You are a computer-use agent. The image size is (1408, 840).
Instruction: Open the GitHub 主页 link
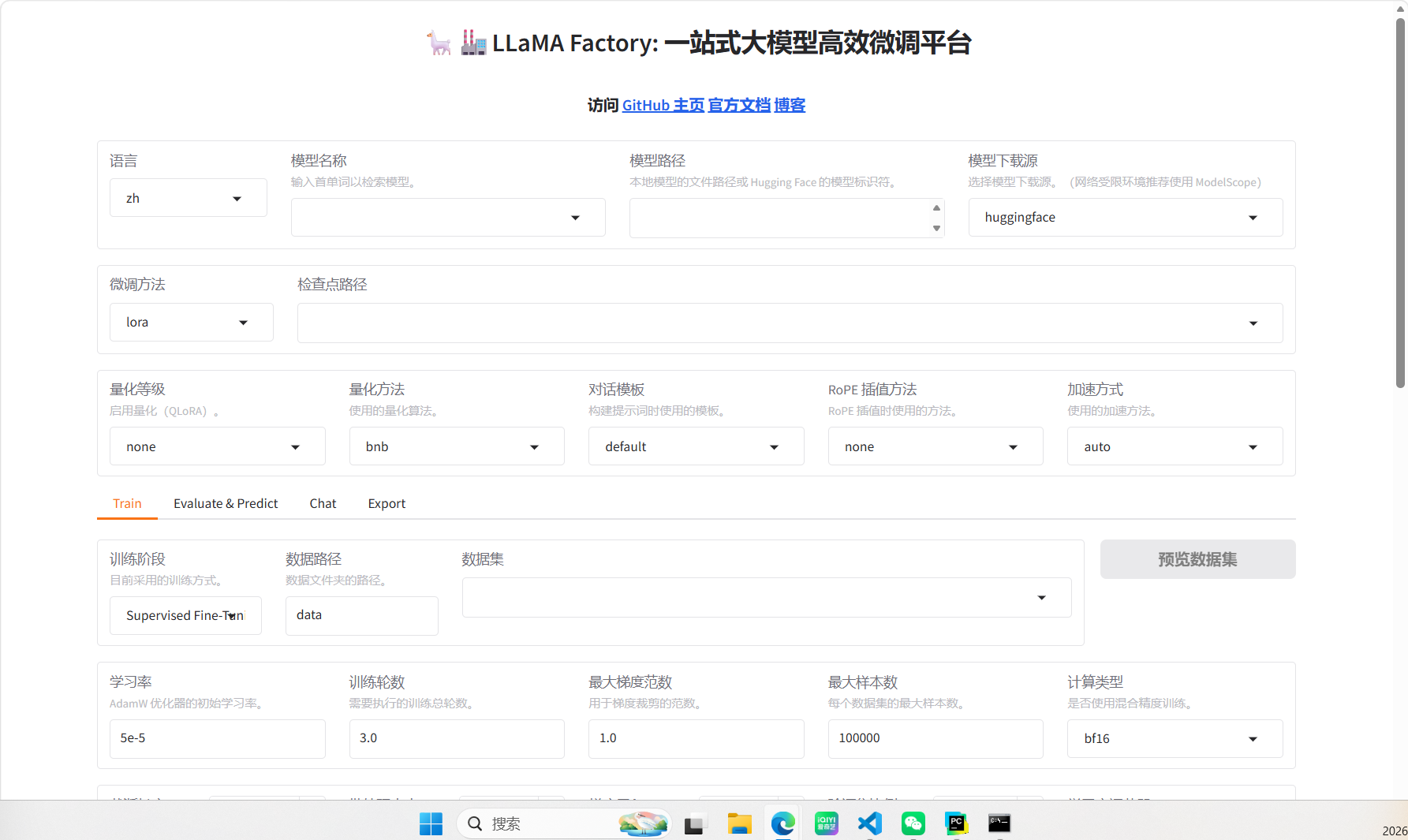click(663, 105)
